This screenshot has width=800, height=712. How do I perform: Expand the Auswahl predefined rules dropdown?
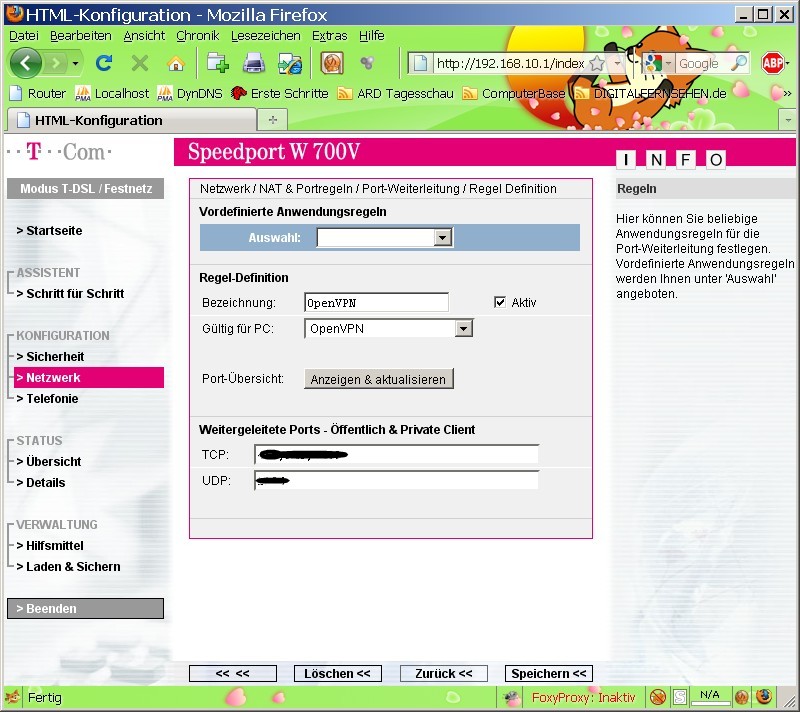click(x=442, y=237)
